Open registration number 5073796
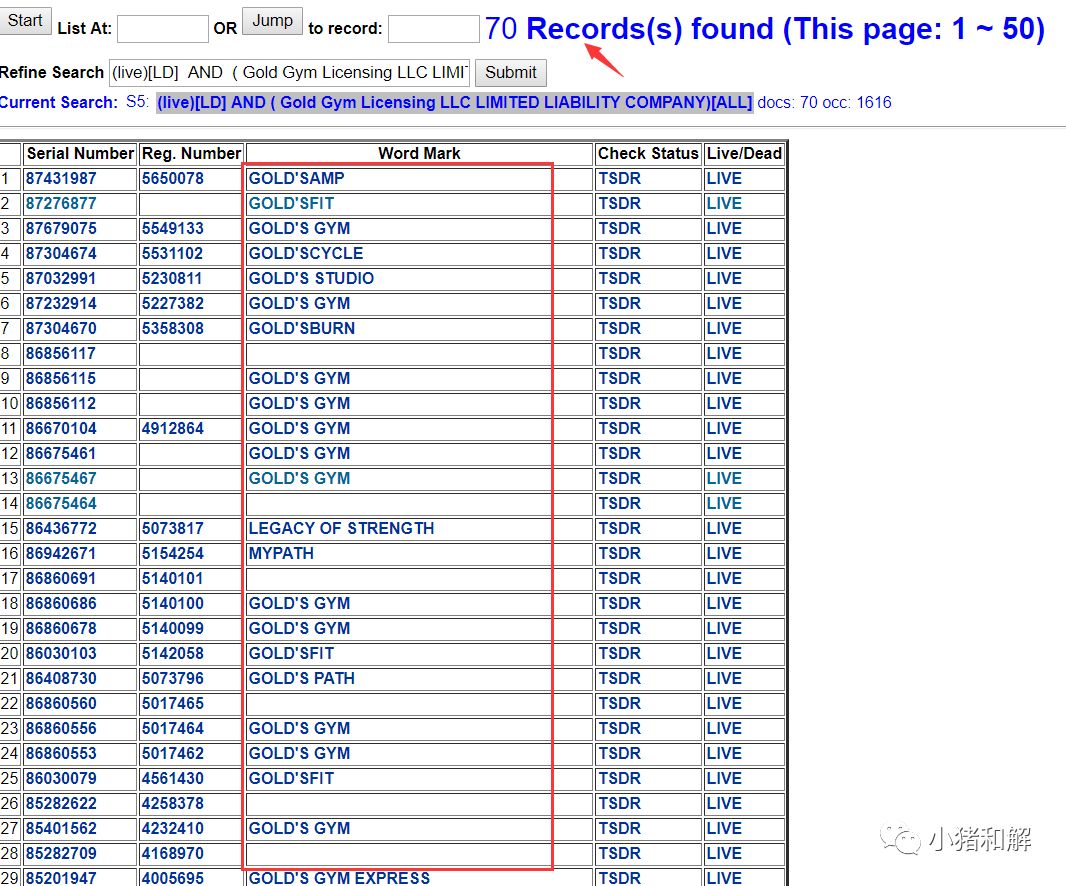Image resolution: width=1066 pixels, height=886 pixels. tap(173, 679)
